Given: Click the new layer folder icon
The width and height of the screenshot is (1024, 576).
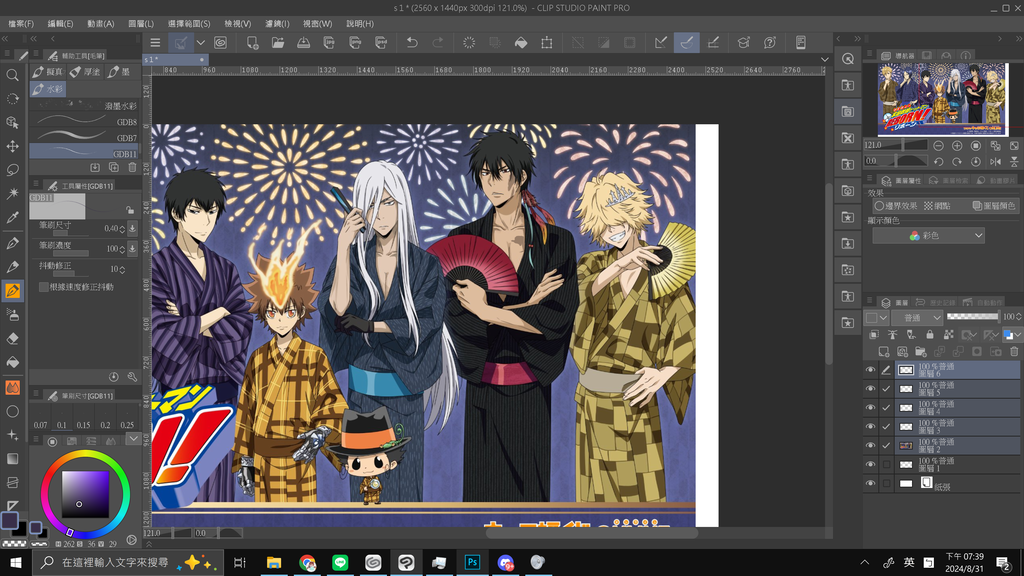Looking at the screenshot, I should click(x=921, y=352).
